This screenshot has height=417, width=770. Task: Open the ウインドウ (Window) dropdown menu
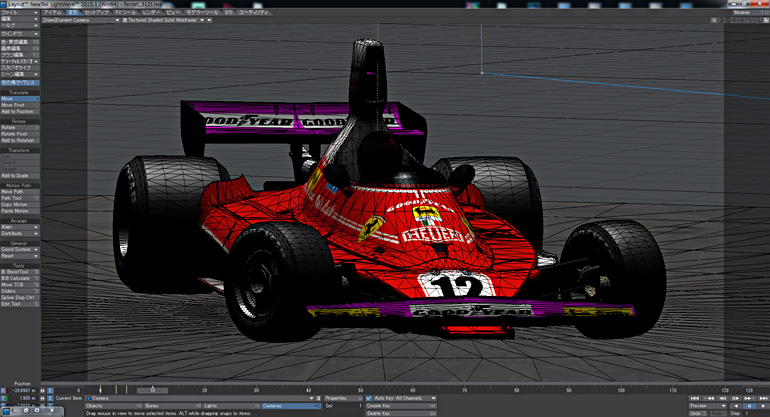point(20,34)
